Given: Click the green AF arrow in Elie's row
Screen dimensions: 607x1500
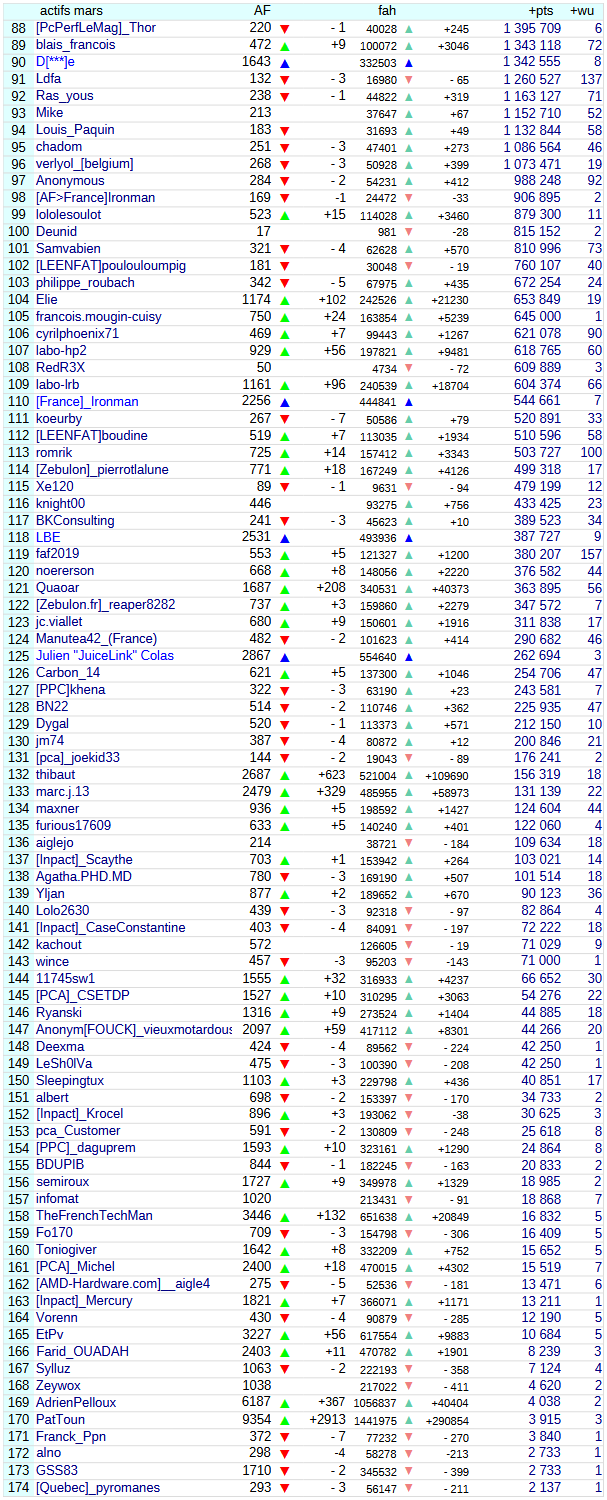Looking at the screenshot, I should click(x=285, y=299).
